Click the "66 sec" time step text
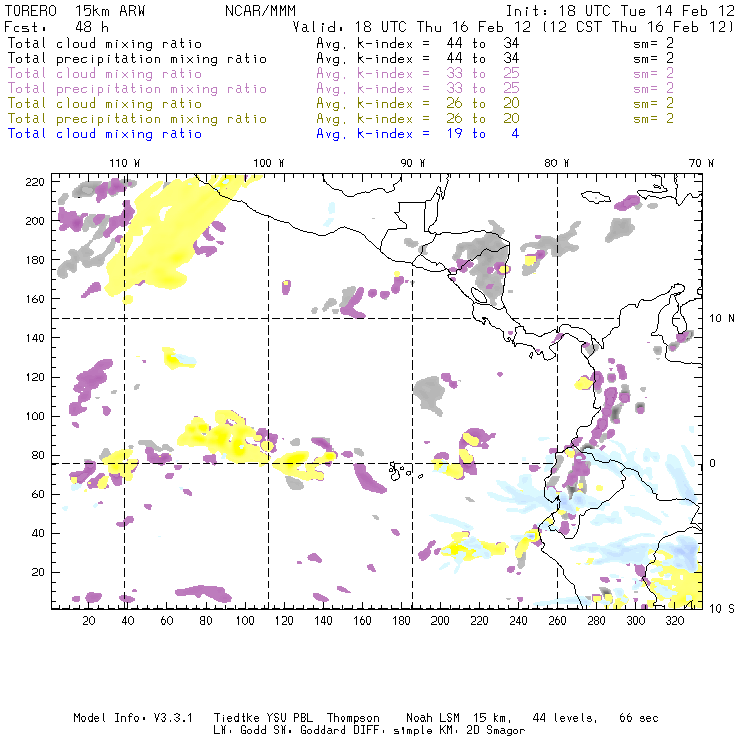 point(639,718)
